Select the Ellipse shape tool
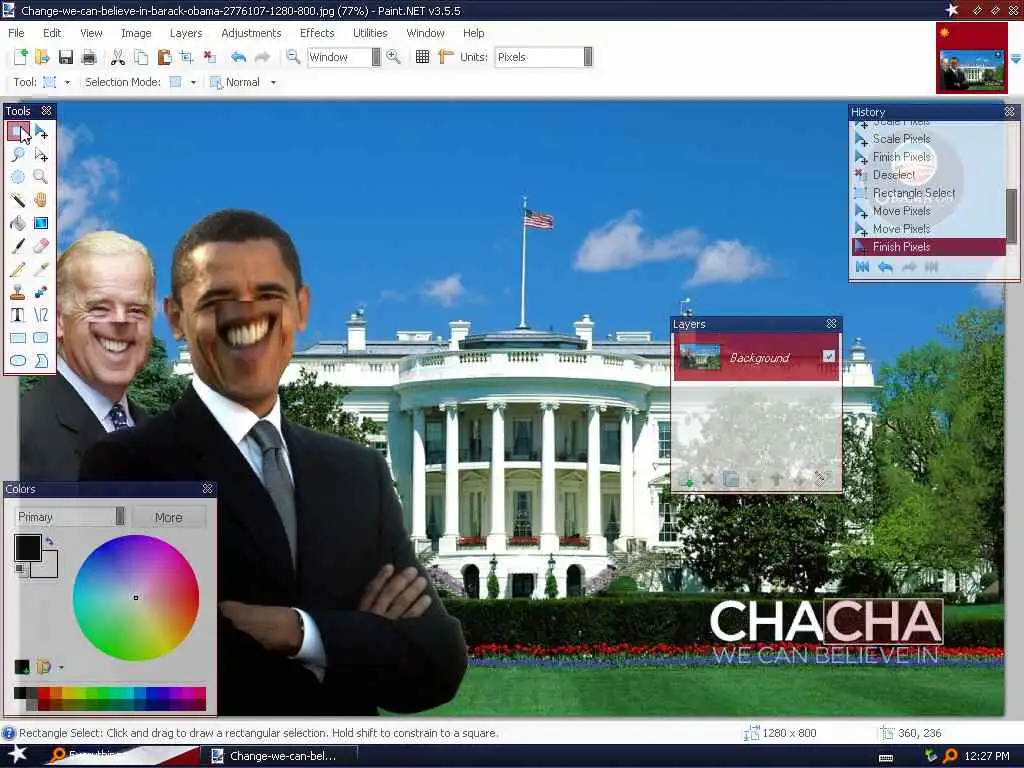This screenshot has width=1024, height=768. [x=18, y=360]
